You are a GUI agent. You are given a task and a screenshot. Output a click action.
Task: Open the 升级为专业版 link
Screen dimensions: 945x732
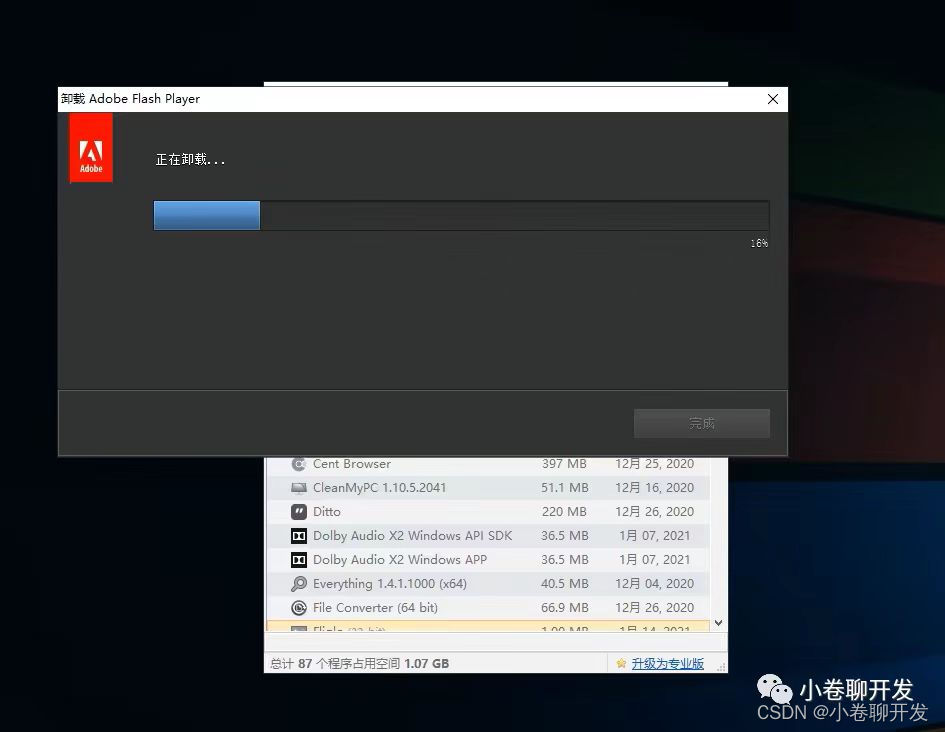667,664
